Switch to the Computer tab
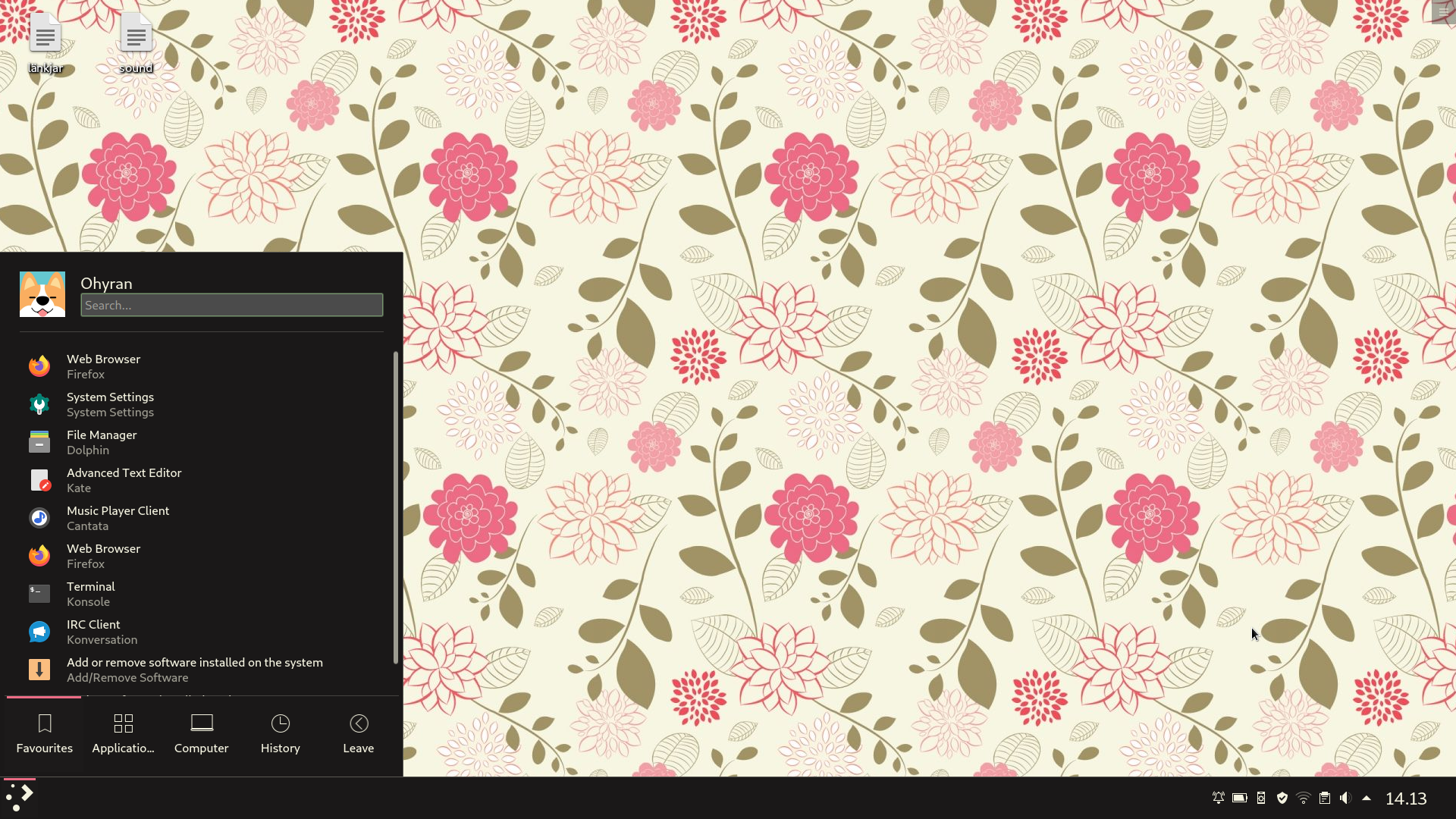The image size is (1456, 819). pyautogui.click(x=202, y=734)
